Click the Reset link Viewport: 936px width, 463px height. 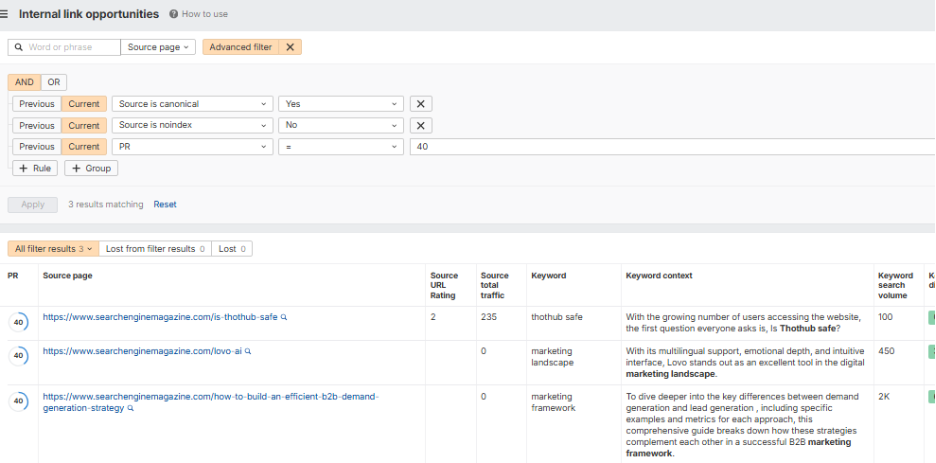pyautogui.click(x=165, y=204)
